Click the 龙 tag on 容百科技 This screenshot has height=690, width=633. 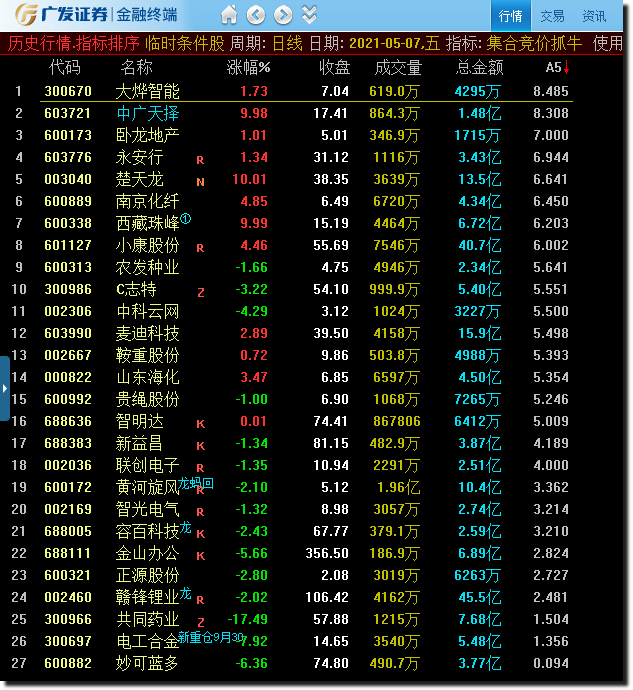pos(185,528)
